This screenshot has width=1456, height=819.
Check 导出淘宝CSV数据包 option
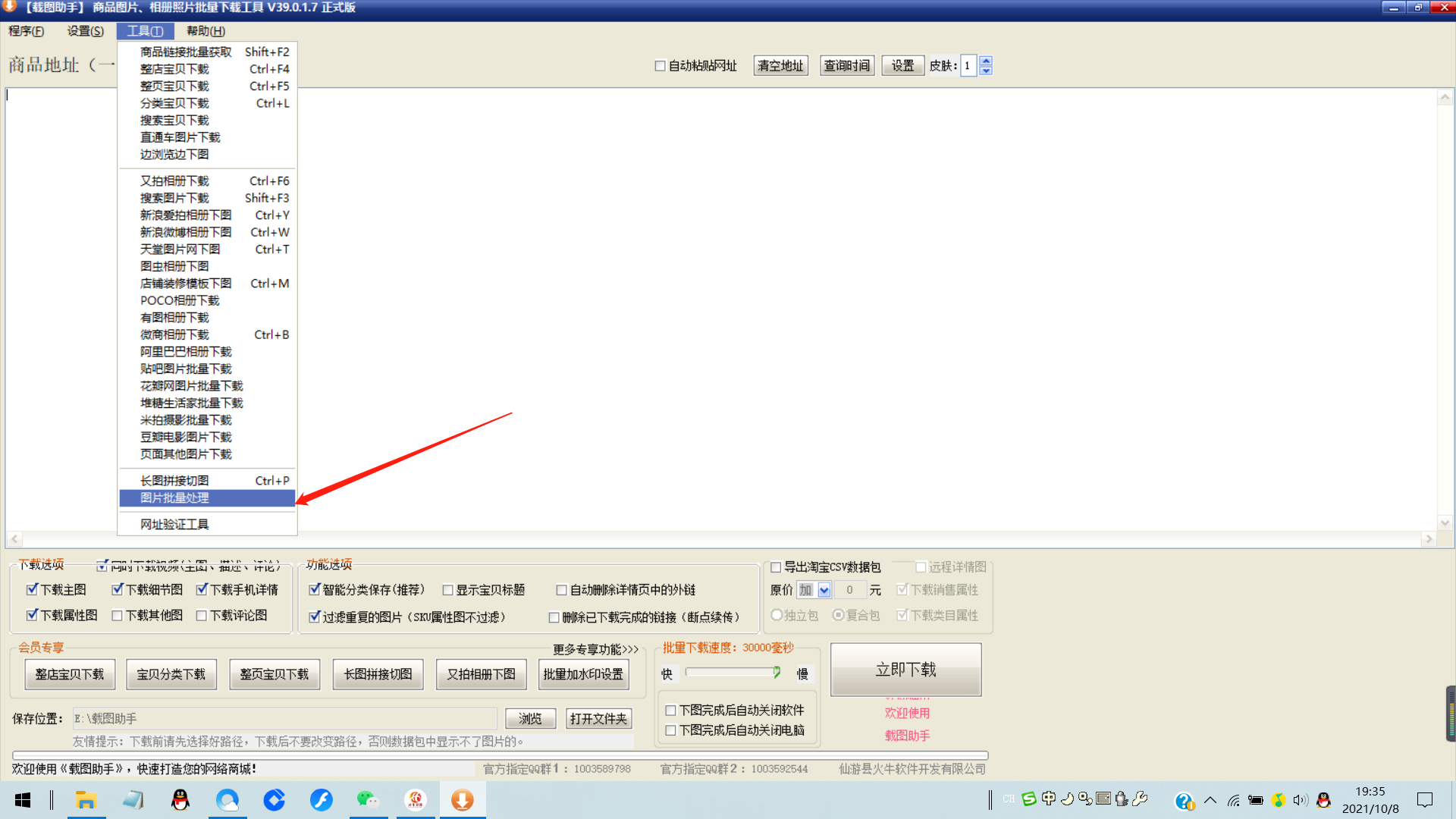pyautogui.click(x=776, y=567)
